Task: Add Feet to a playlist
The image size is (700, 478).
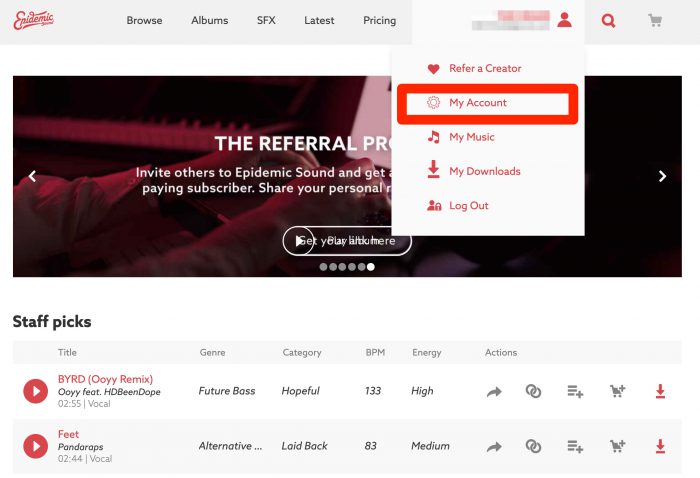Action: tap(575, 446)
